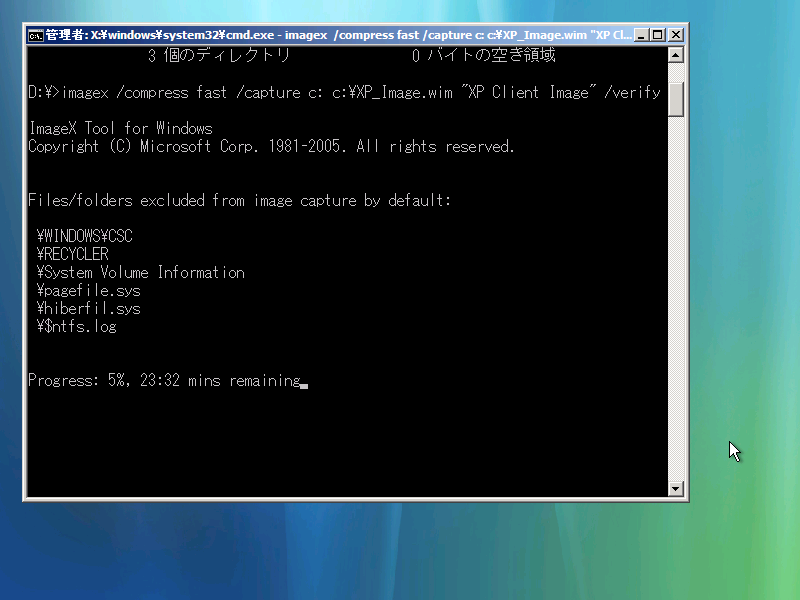Click the scrollbar up arrow
This screenshot has width=800, height=600.
pyautogui.click(x=676, y=55)
